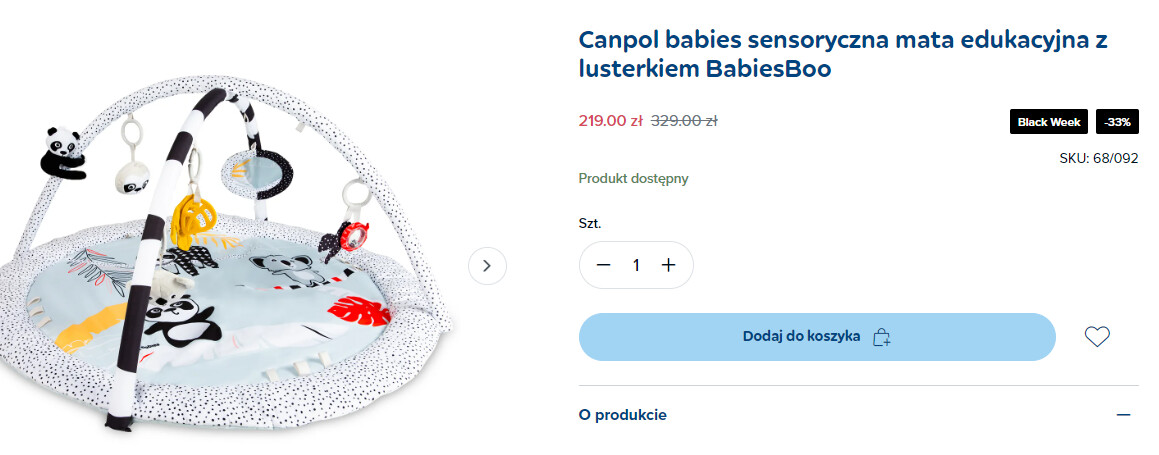This screenshot has width=1159, height=455.
Task: Click the Produkt dostępny availability status
Action: pyautogui.click(x=633, y=179)
